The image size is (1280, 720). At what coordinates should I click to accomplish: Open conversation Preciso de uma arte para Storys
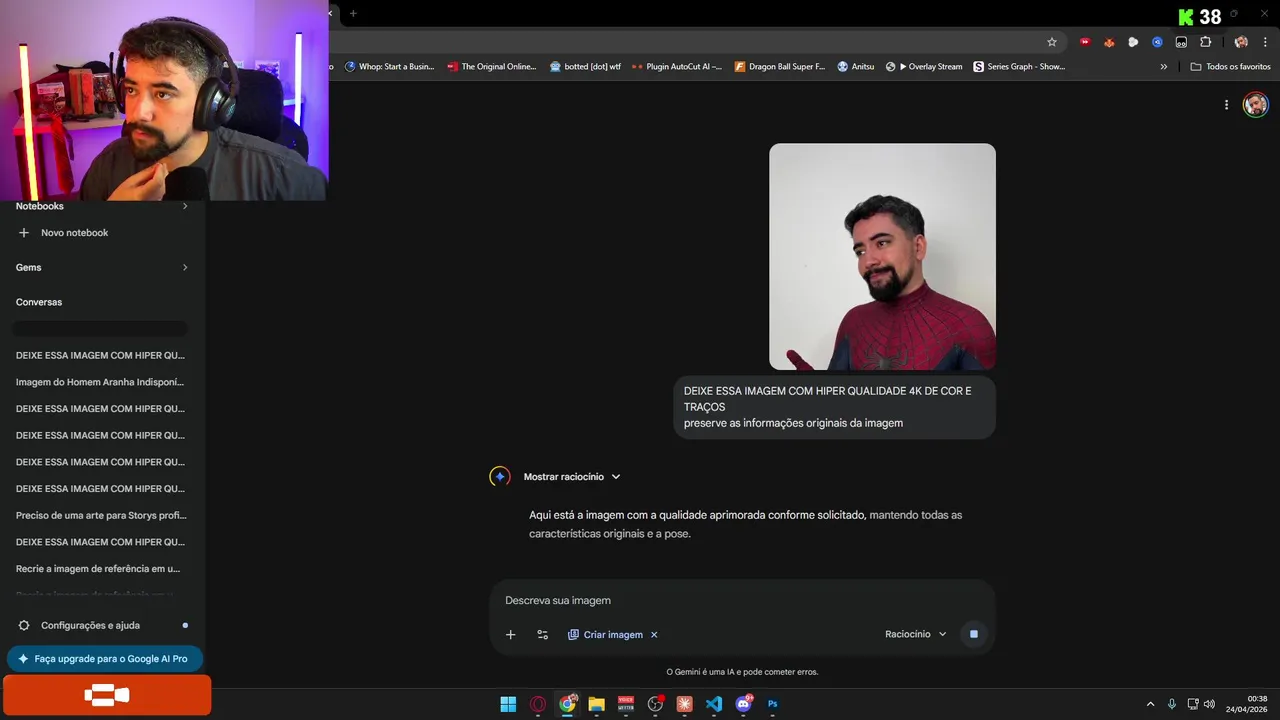pyautogui.click(x=100, y=515)
